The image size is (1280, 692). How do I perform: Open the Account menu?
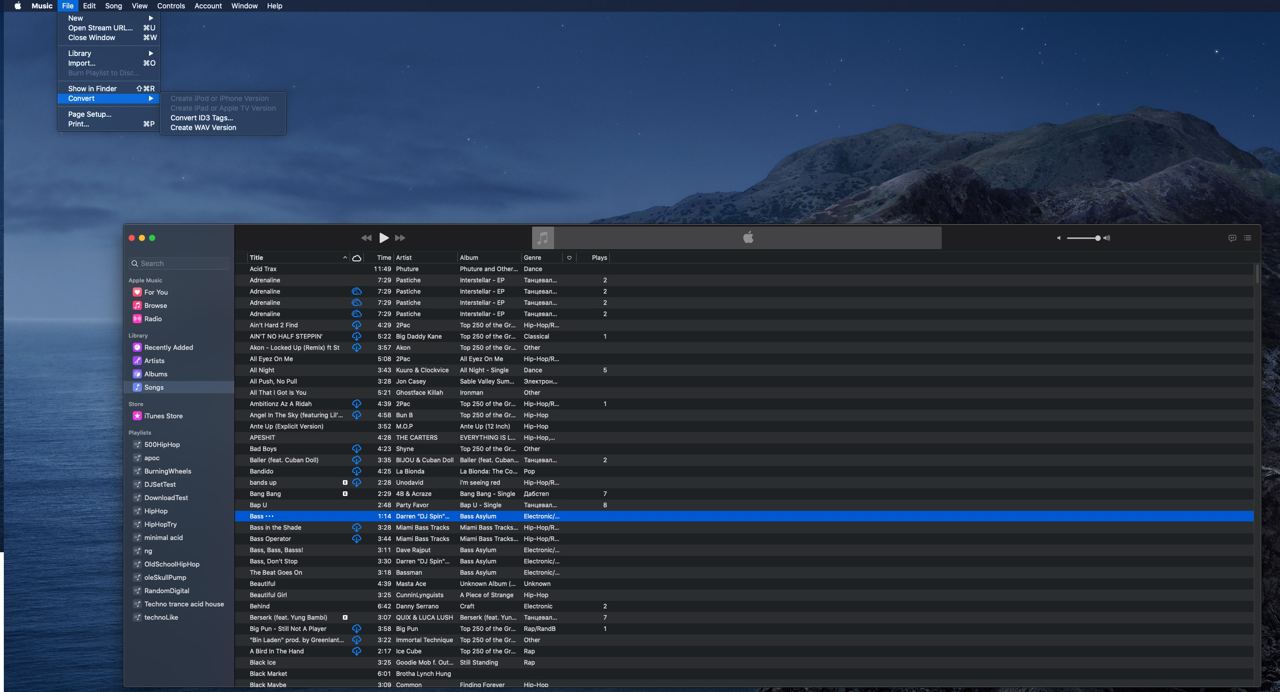click(208, 6)
